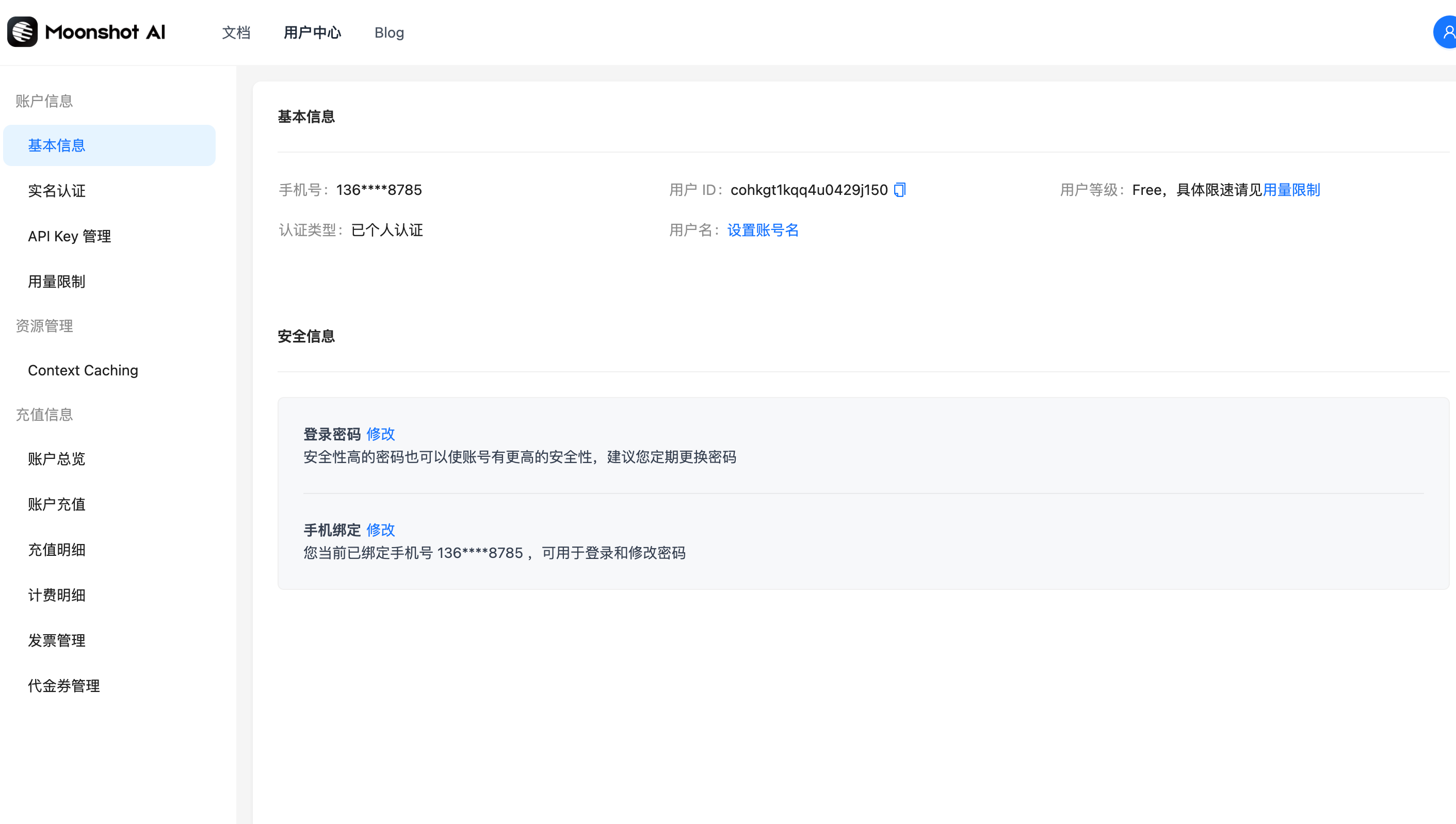Copy the user ID with copy icon
This screenshot has height=824, width=1456.
[x=899, y=190]
